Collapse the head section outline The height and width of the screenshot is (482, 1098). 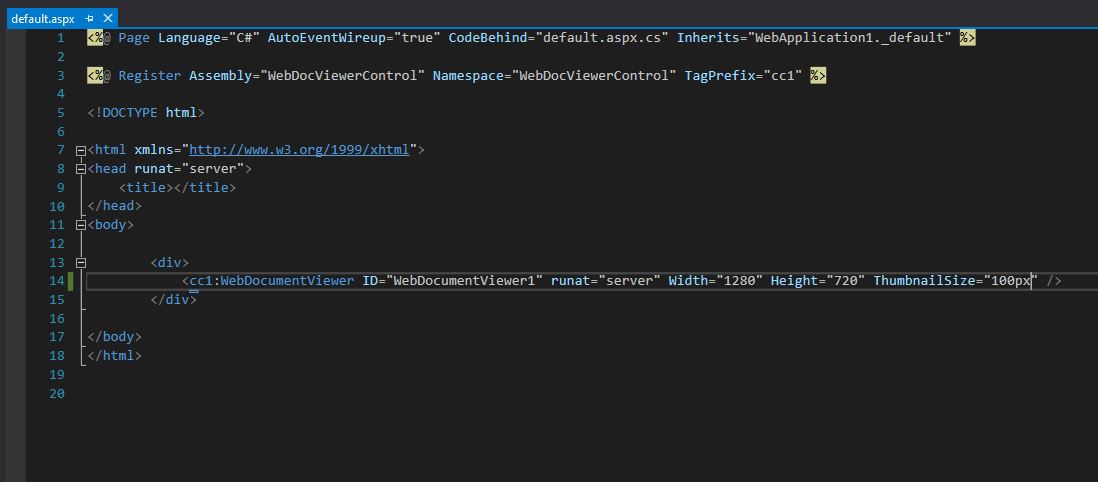click(81, 169)
